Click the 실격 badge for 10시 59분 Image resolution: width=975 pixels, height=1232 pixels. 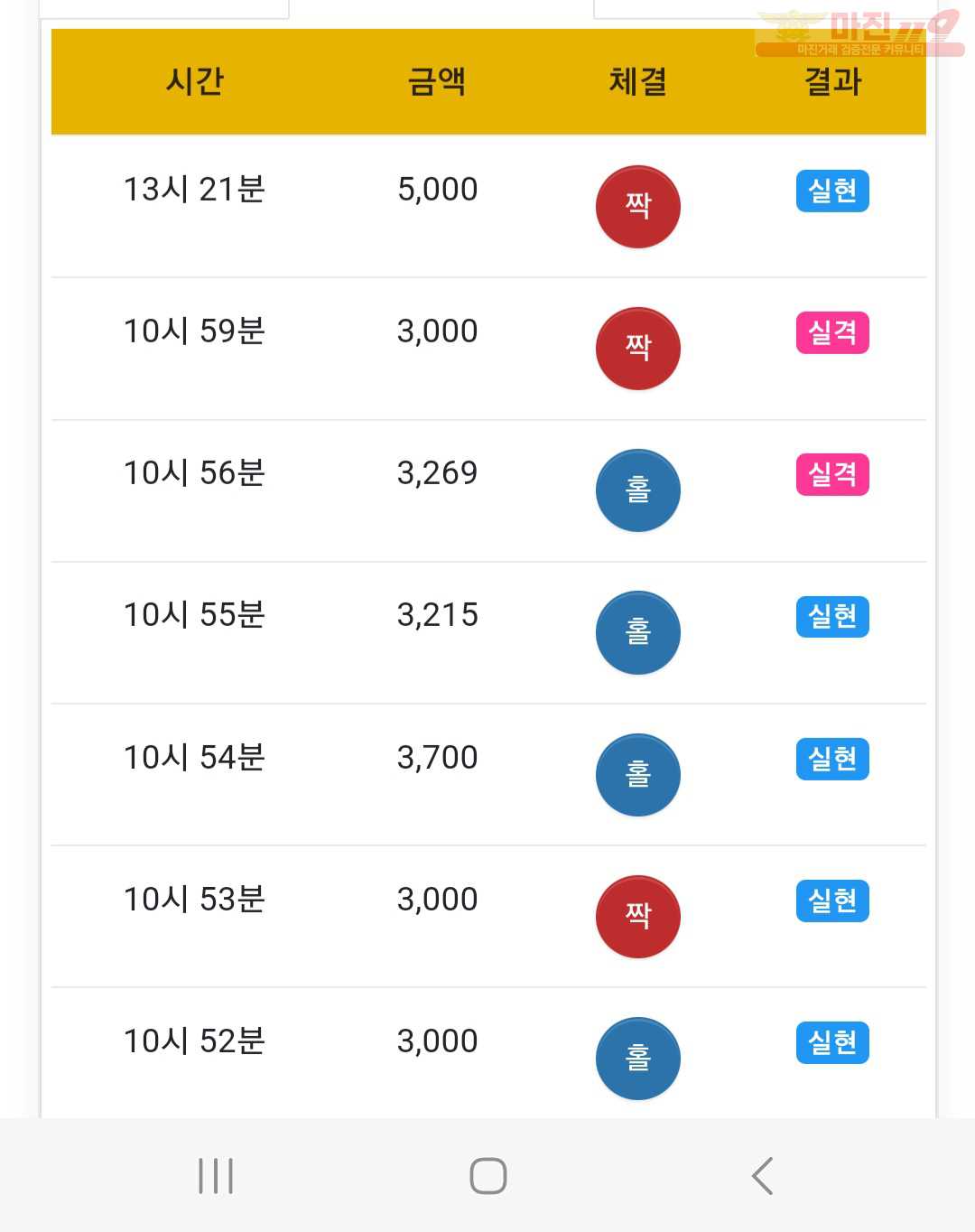tap(832, 332)
